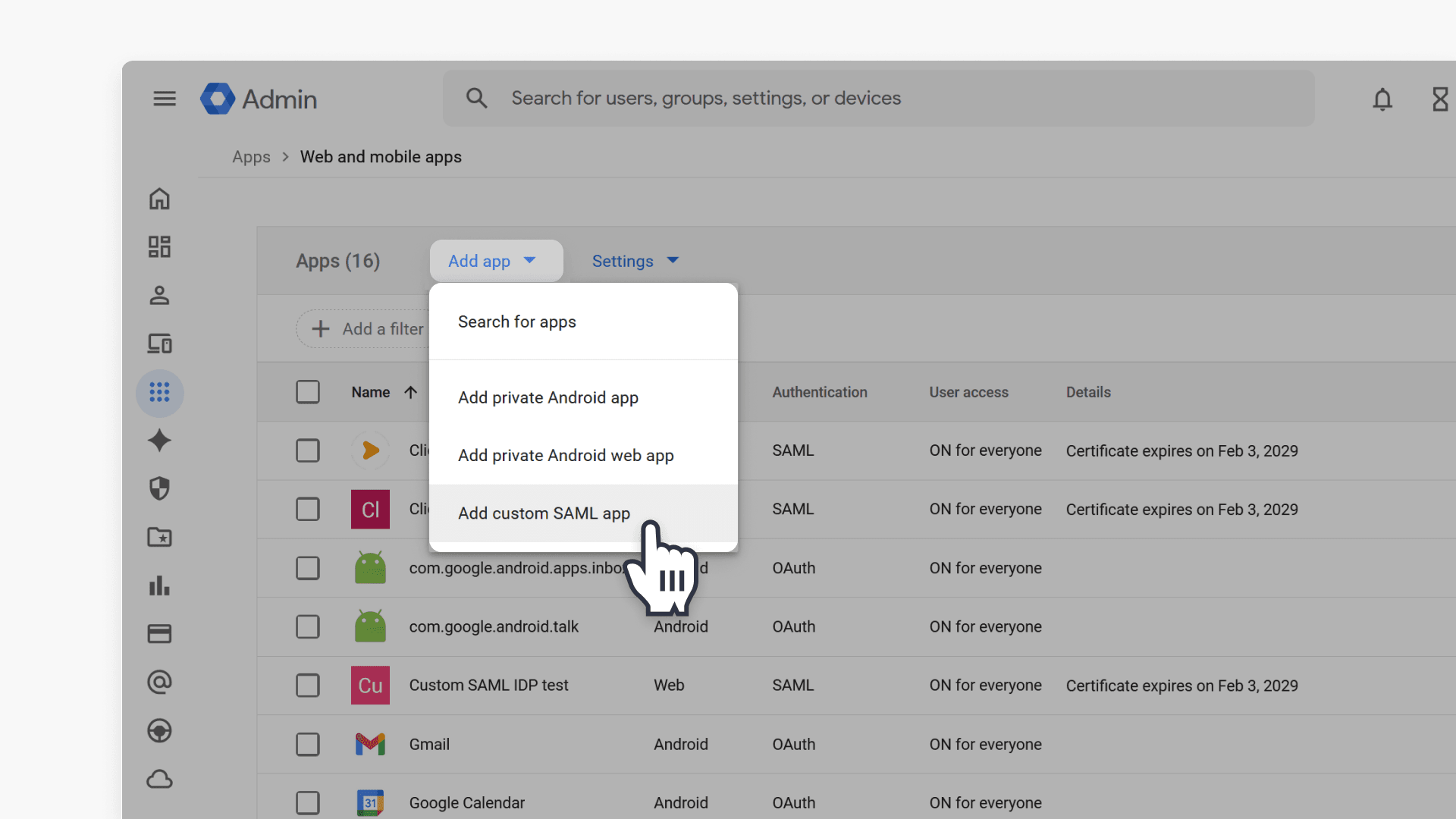
Task: Open the notifications bell
Action: tap(1382, 99)
